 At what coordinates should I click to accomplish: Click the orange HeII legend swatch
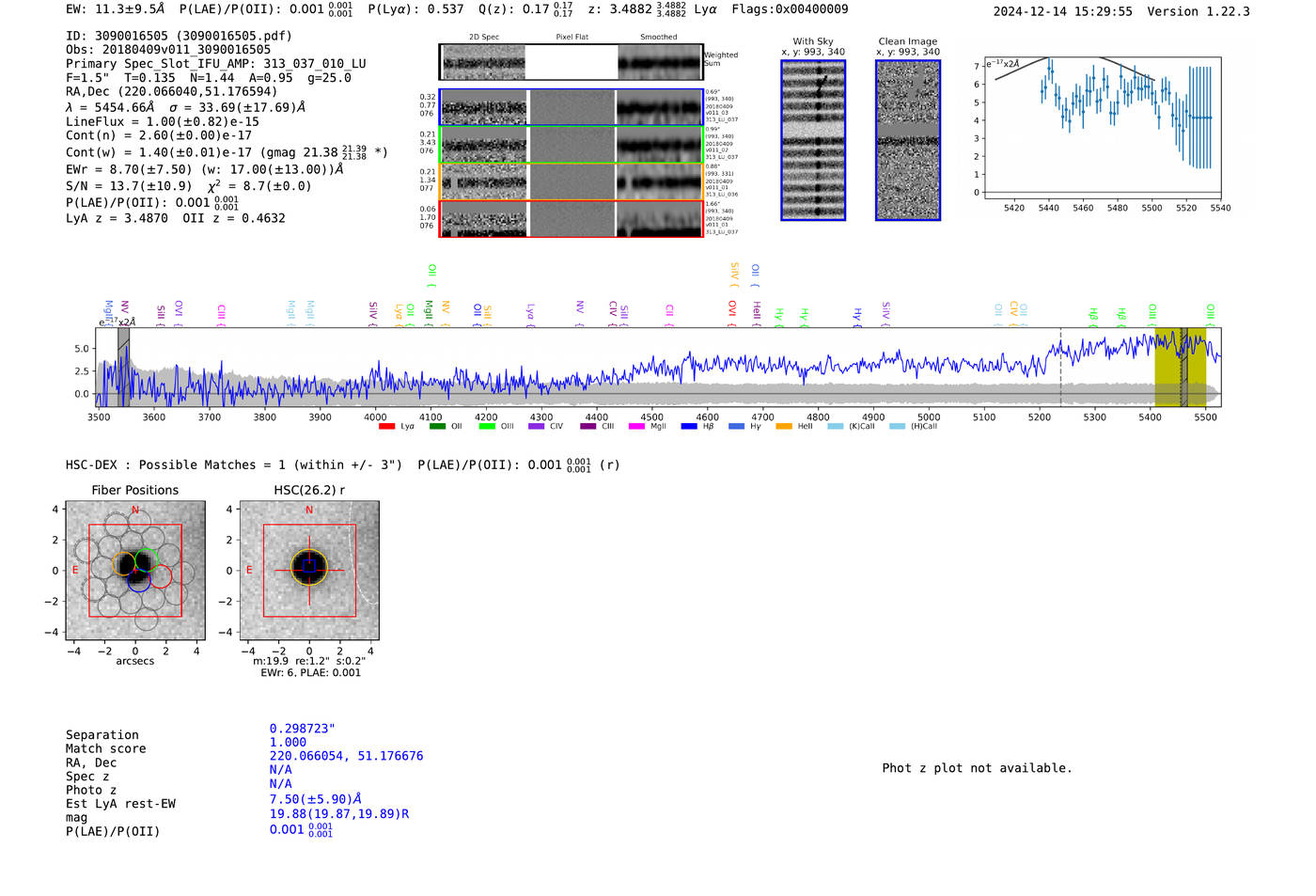pos(783,427)
